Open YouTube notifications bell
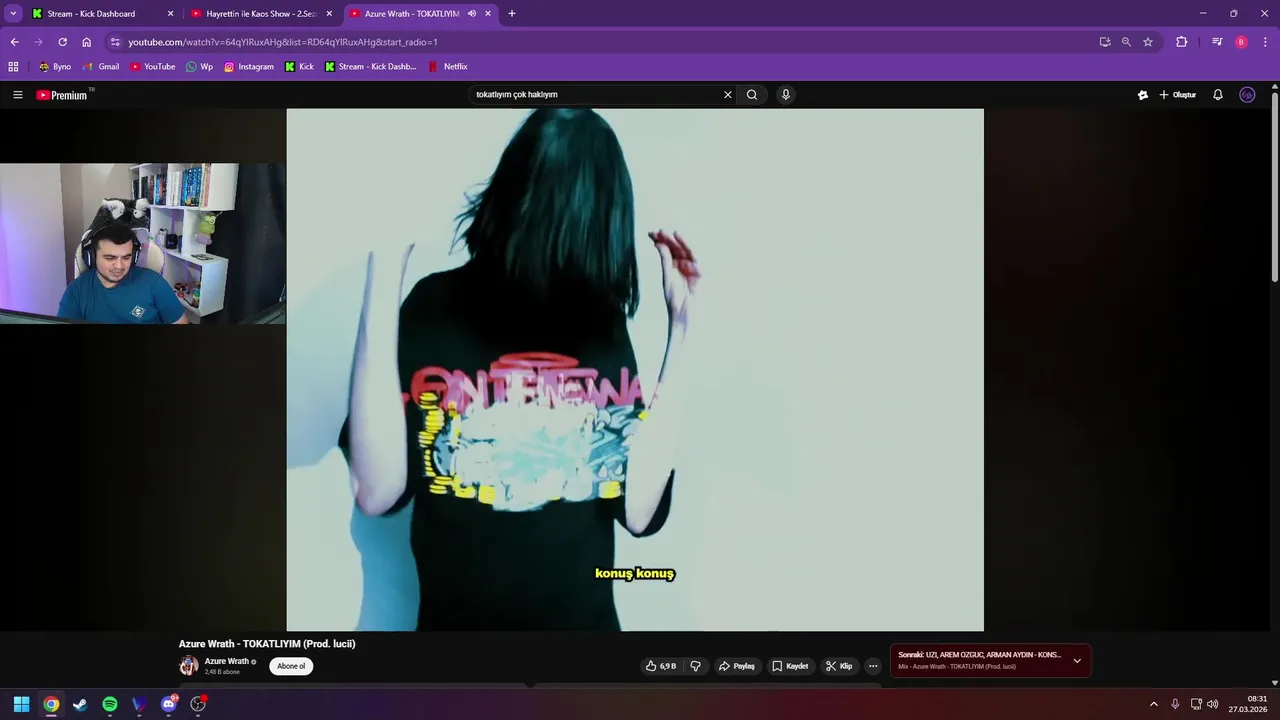 pos(1218,95)
